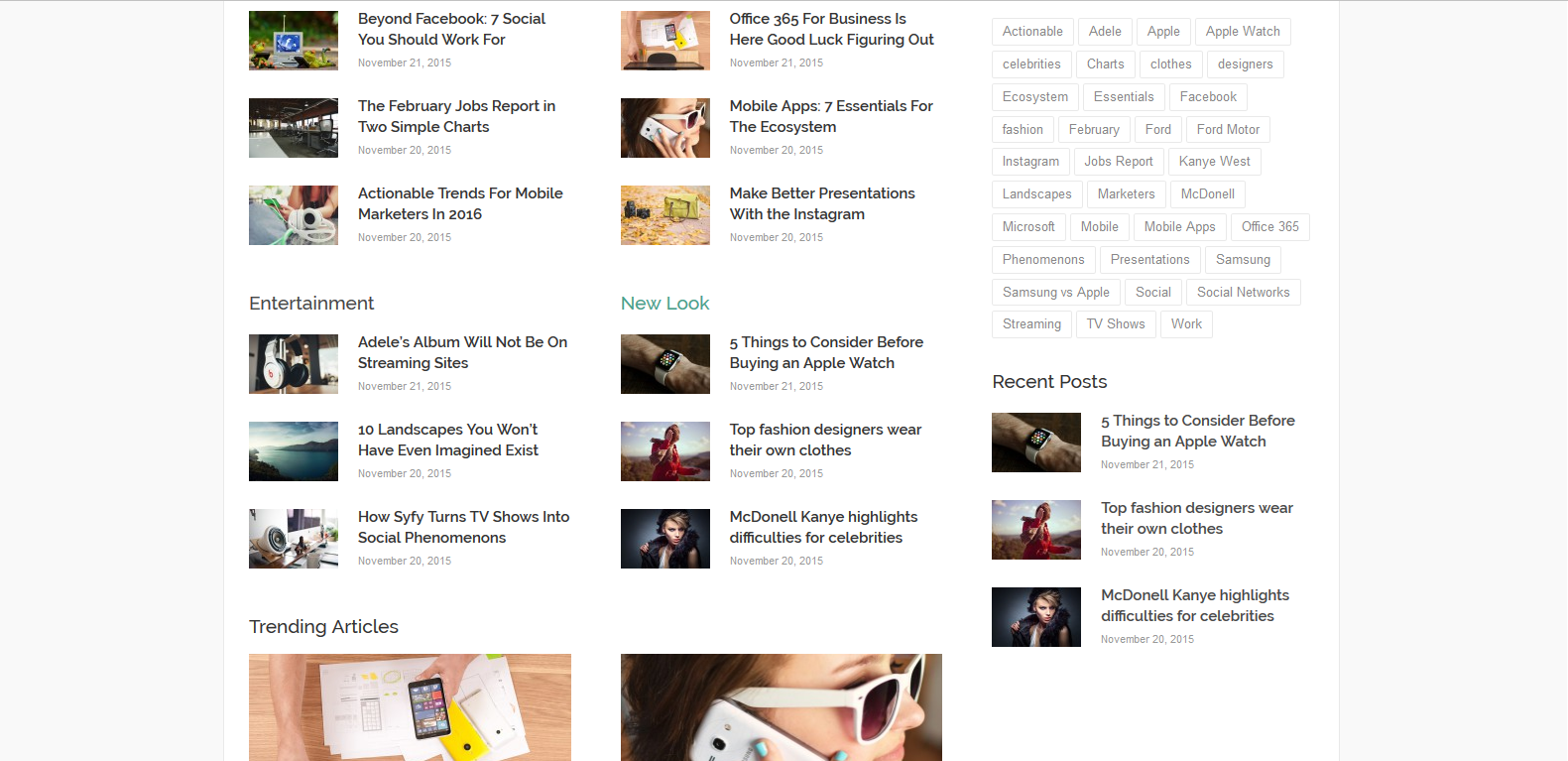This screenshot has height=761, width=1568.
Task: Click the Samsung vs Apple tag
Action: (x=1055, y=293)
